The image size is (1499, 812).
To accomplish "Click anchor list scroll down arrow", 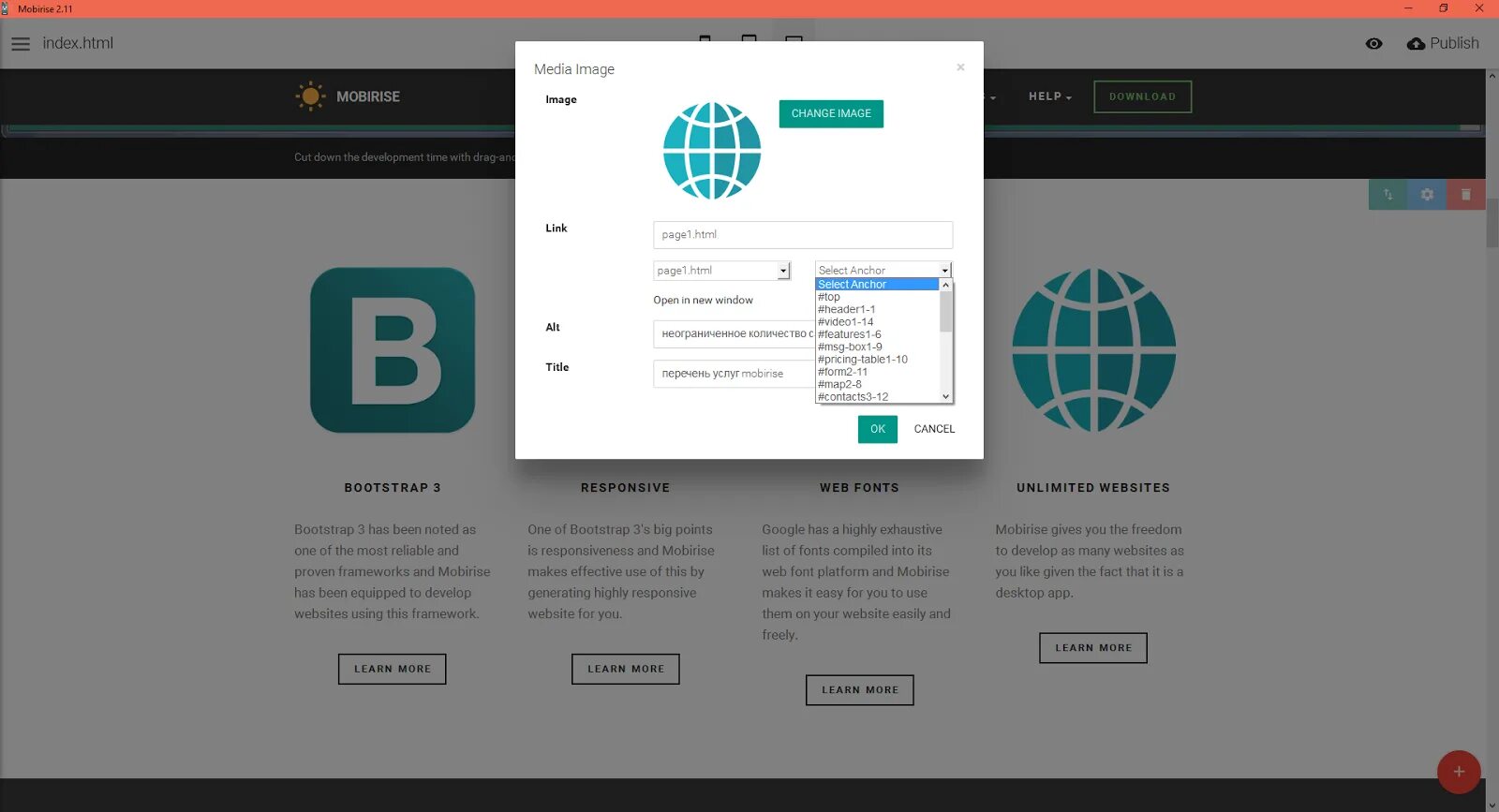I will click(945, 397).
